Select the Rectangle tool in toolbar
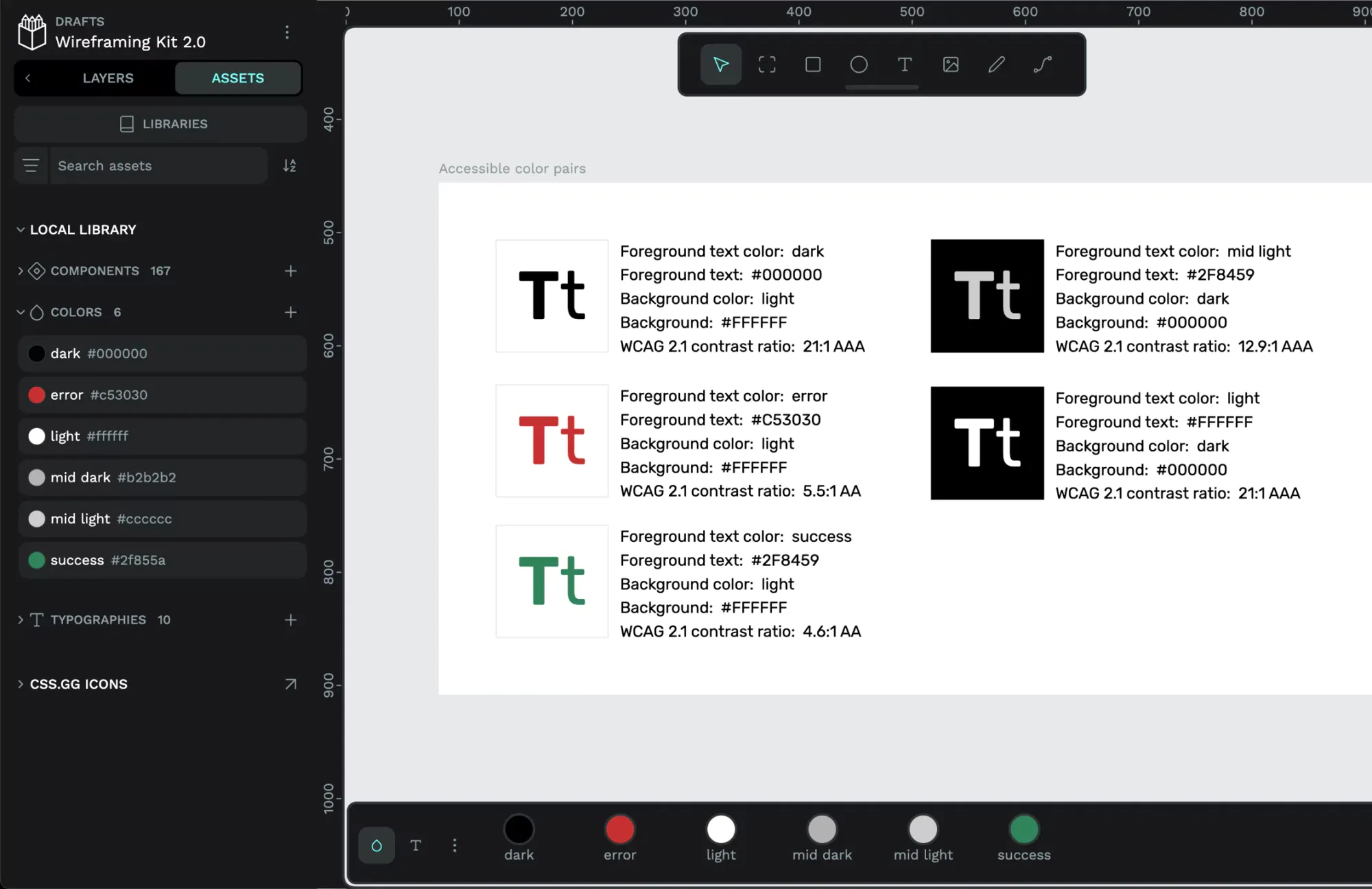Screen dimensions: 1372x889 coord(813,64)
